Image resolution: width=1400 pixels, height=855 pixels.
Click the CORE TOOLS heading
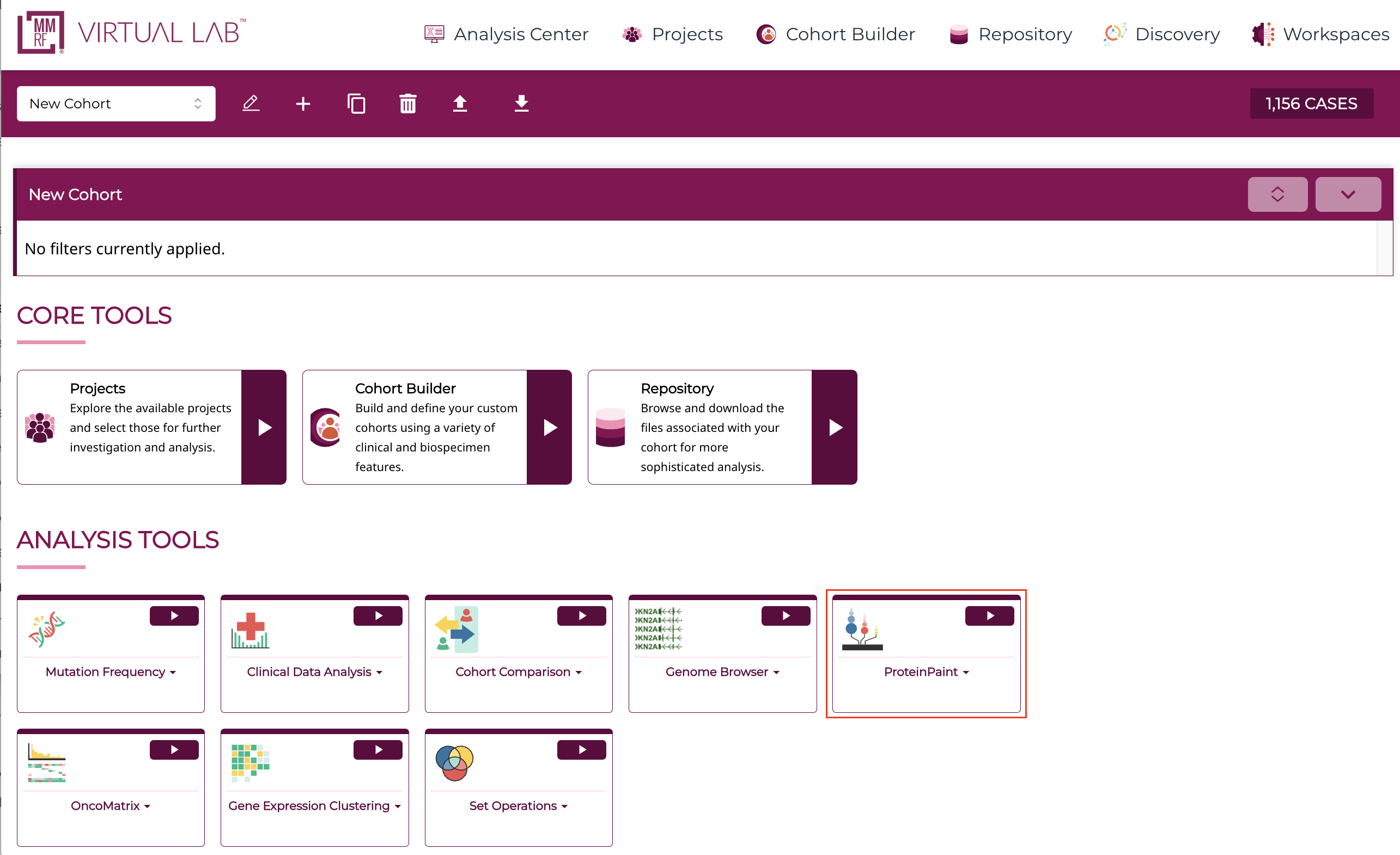point(94,315)
